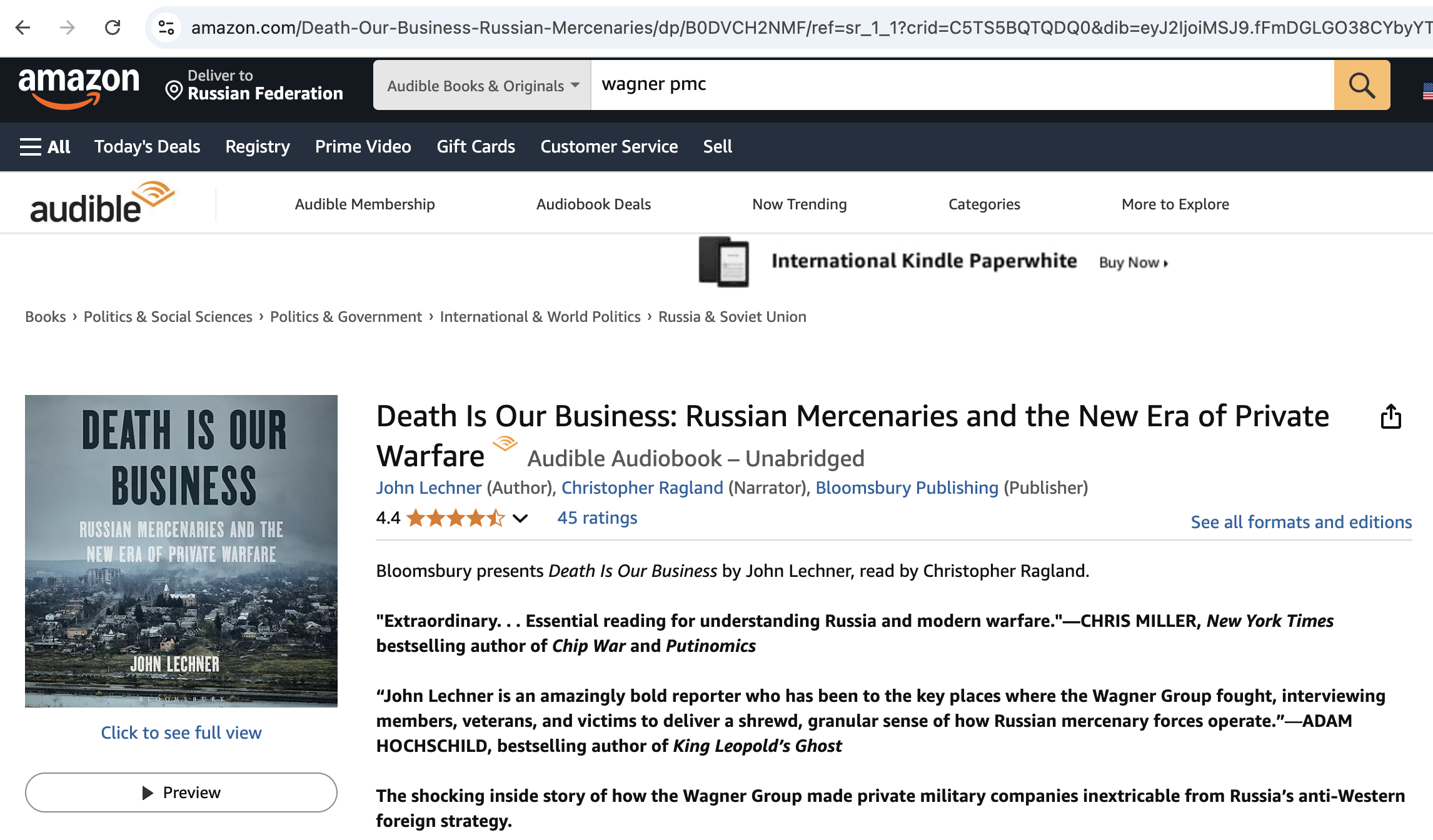Screen dimensions: 1433x840
Task: Open Deliver to Russian Federation location
Action: point(254,85)
